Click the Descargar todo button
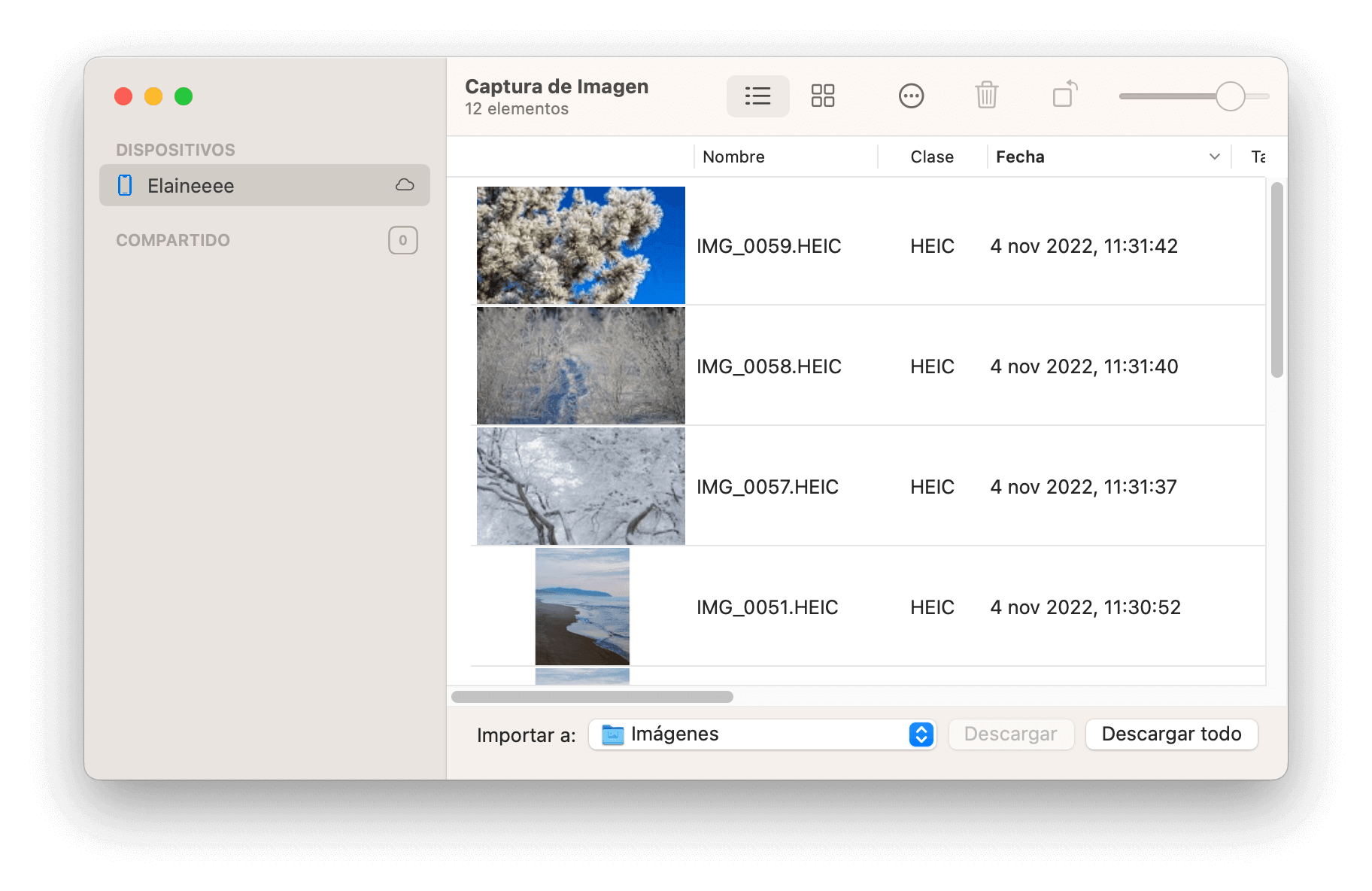The width and height of the screenshot is (1372, 891). (x=1171, y=734)
